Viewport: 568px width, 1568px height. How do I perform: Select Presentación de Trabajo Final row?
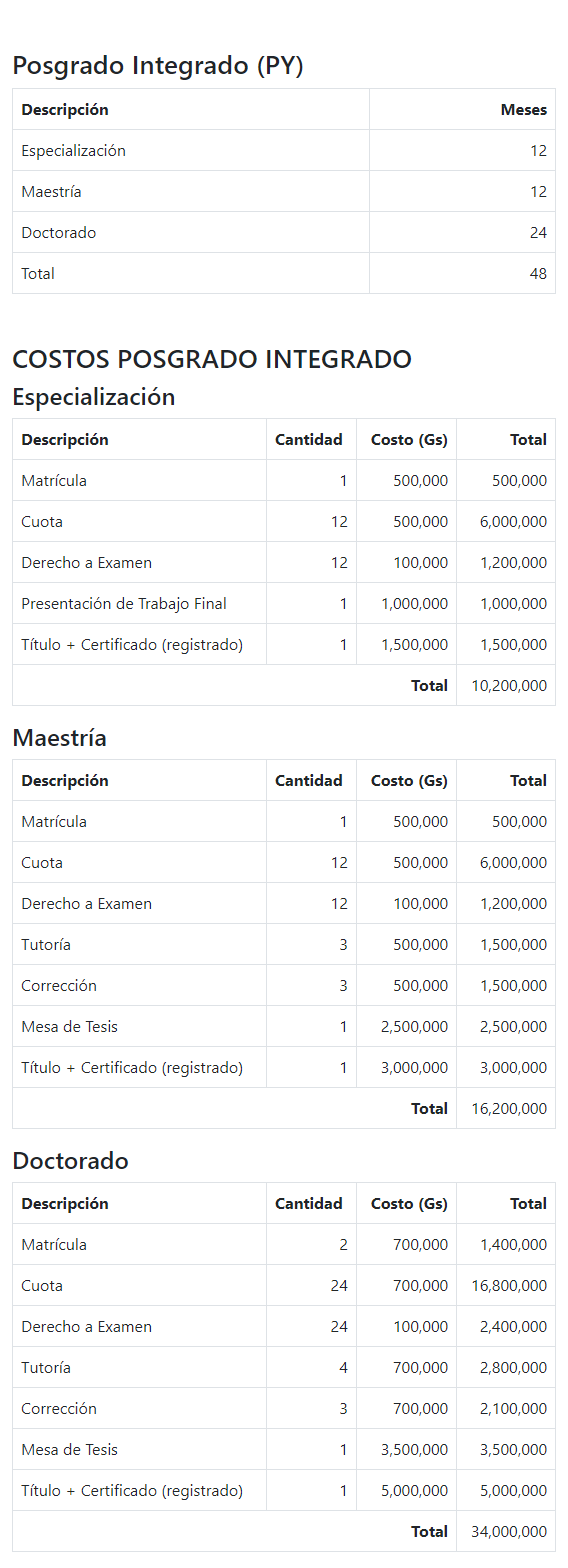[284, 604]
